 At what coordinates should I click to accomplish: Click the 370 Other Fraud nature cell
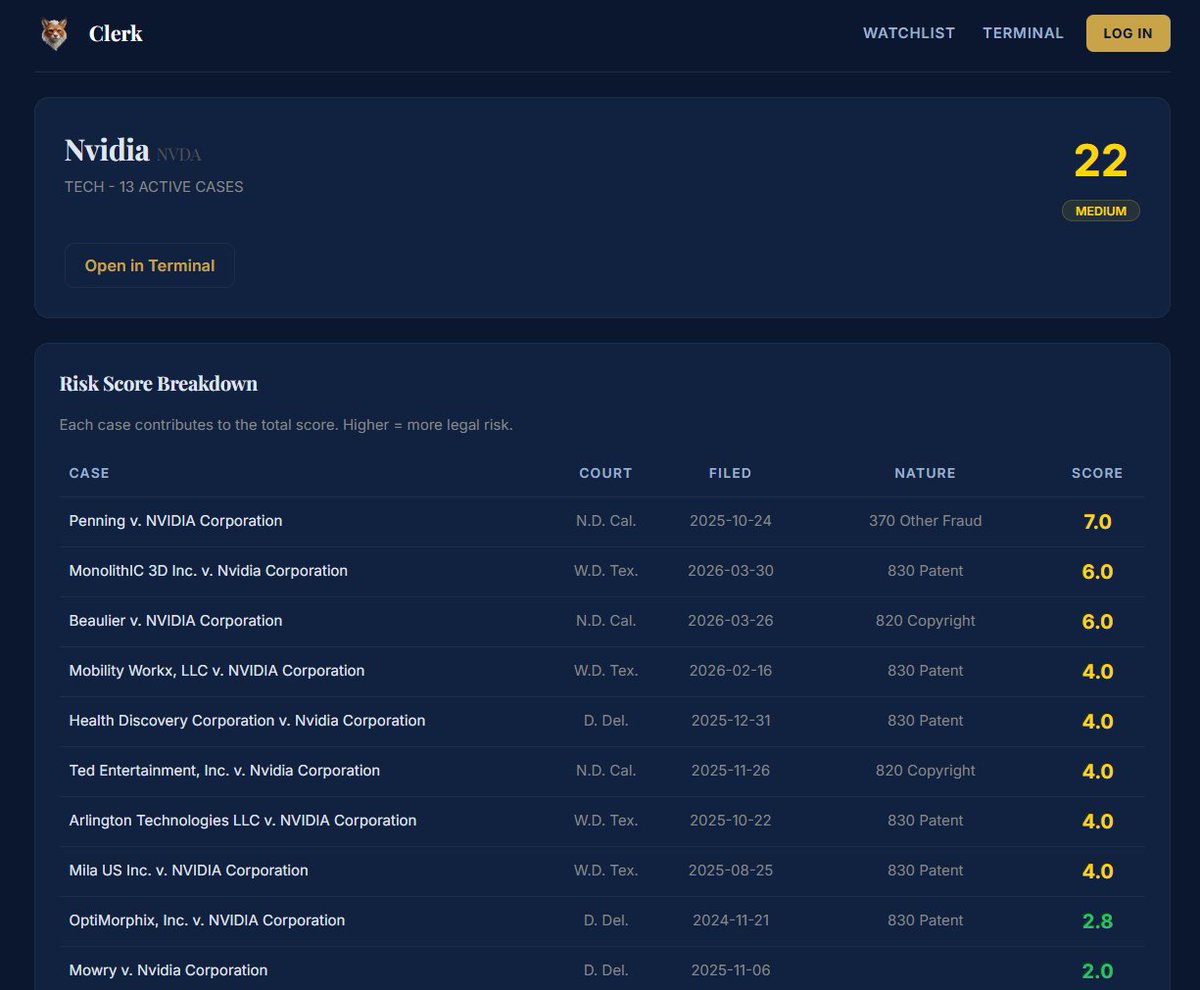[925, 521]
